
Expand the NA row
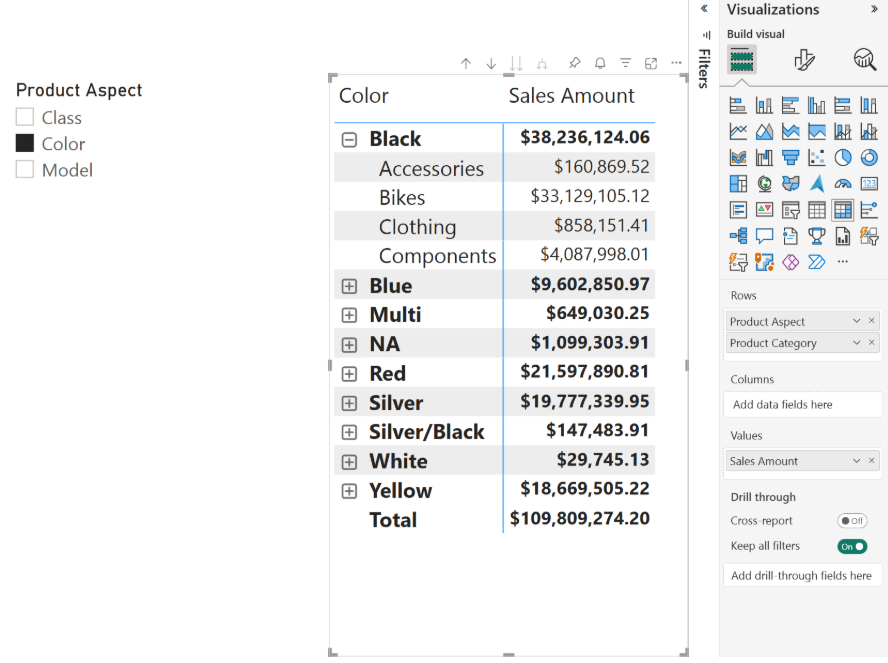tap(349, 344)
